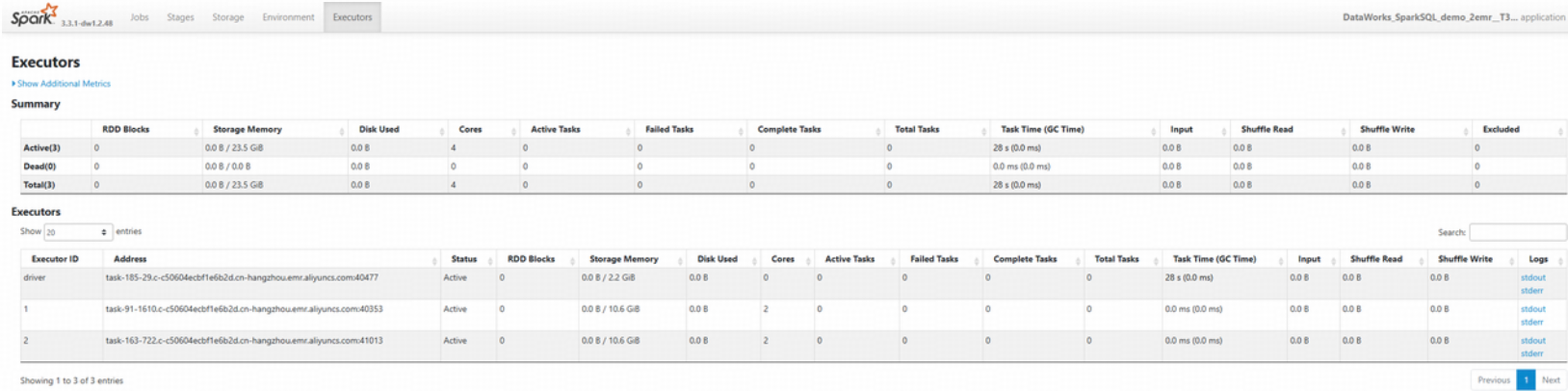Sort Executors table by Task Time (GC Time)
1568x391 pixels.
1214,259
